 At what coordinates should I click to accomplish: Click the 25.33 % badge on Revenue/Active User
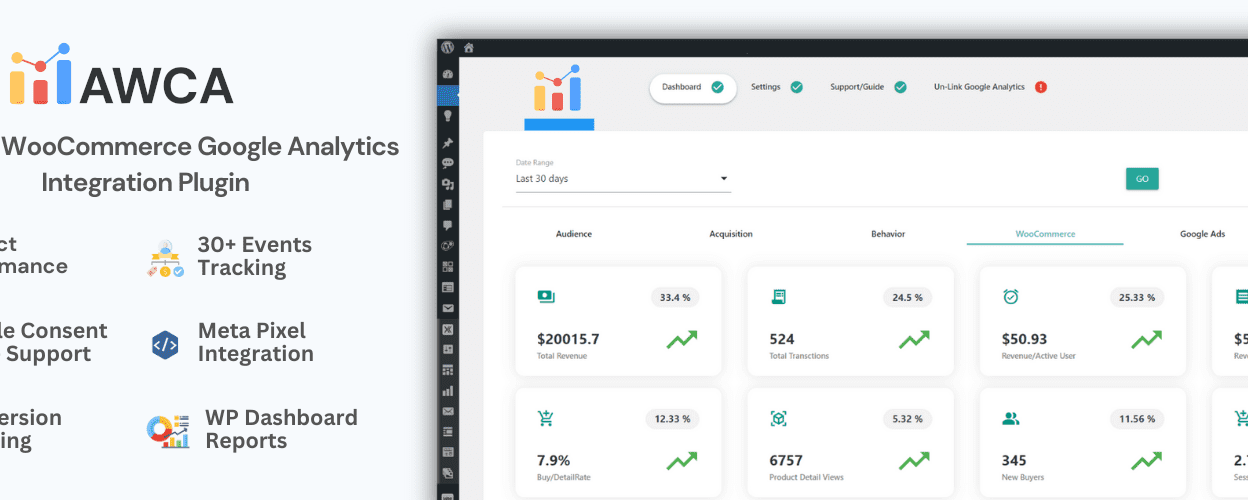point(1137,297)
